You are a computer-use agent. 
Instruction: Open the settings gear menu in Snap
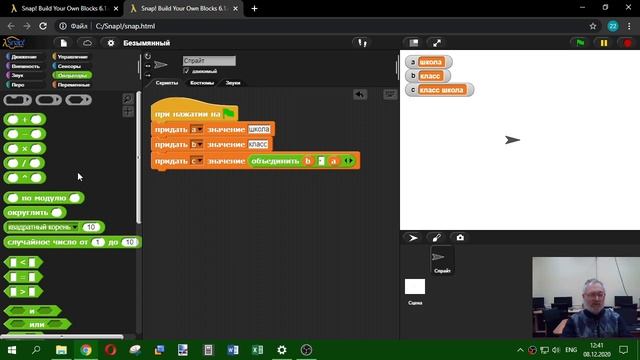pyautogui.click(x=111, y=43)
